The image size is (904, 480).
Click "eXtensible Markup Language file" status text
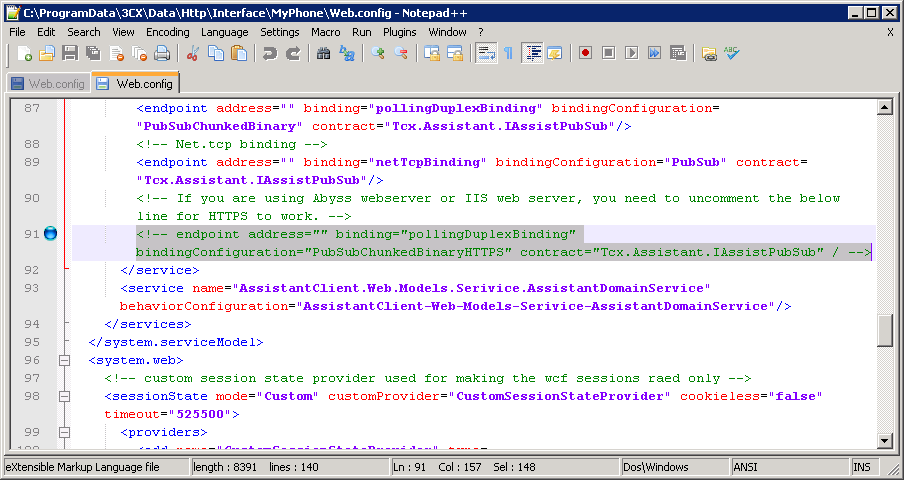(x=83, y=467)
